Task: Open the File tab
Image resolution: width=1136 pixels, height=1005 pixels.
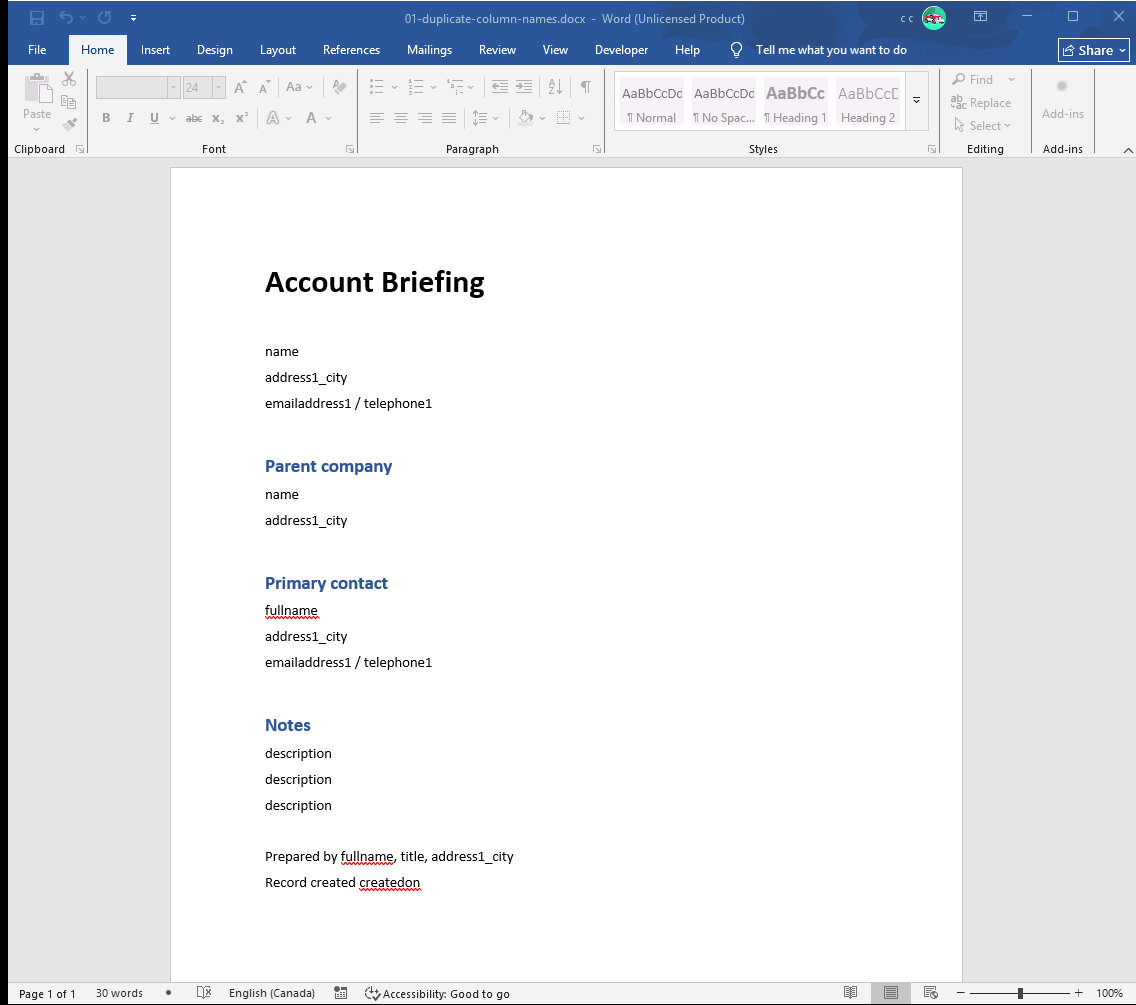Action: pyautogui.click(x=37, y=50)
